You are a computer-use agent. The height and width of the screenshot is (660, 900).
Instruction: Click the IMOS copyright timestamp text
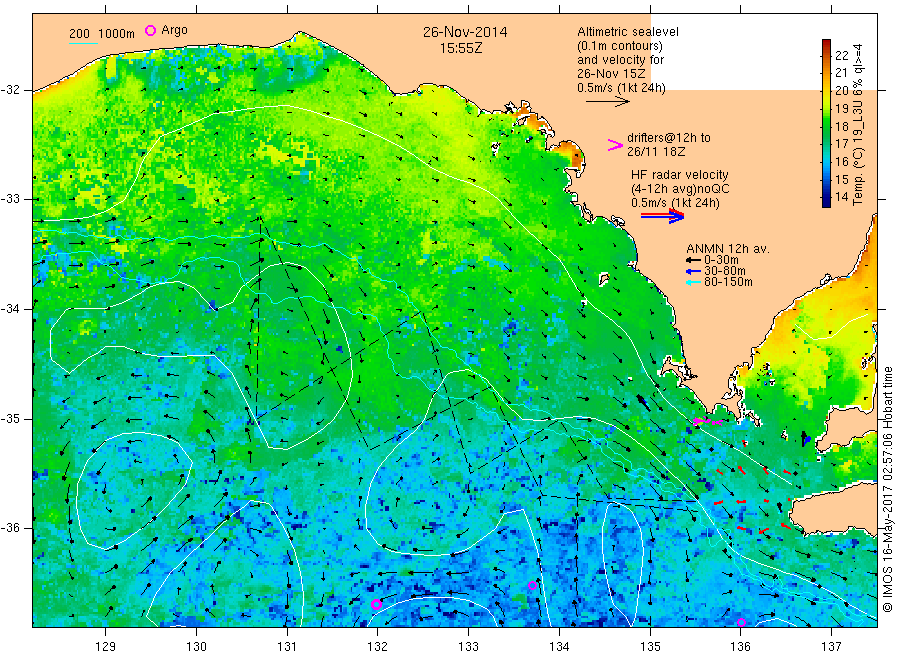(x=887, y=489)
